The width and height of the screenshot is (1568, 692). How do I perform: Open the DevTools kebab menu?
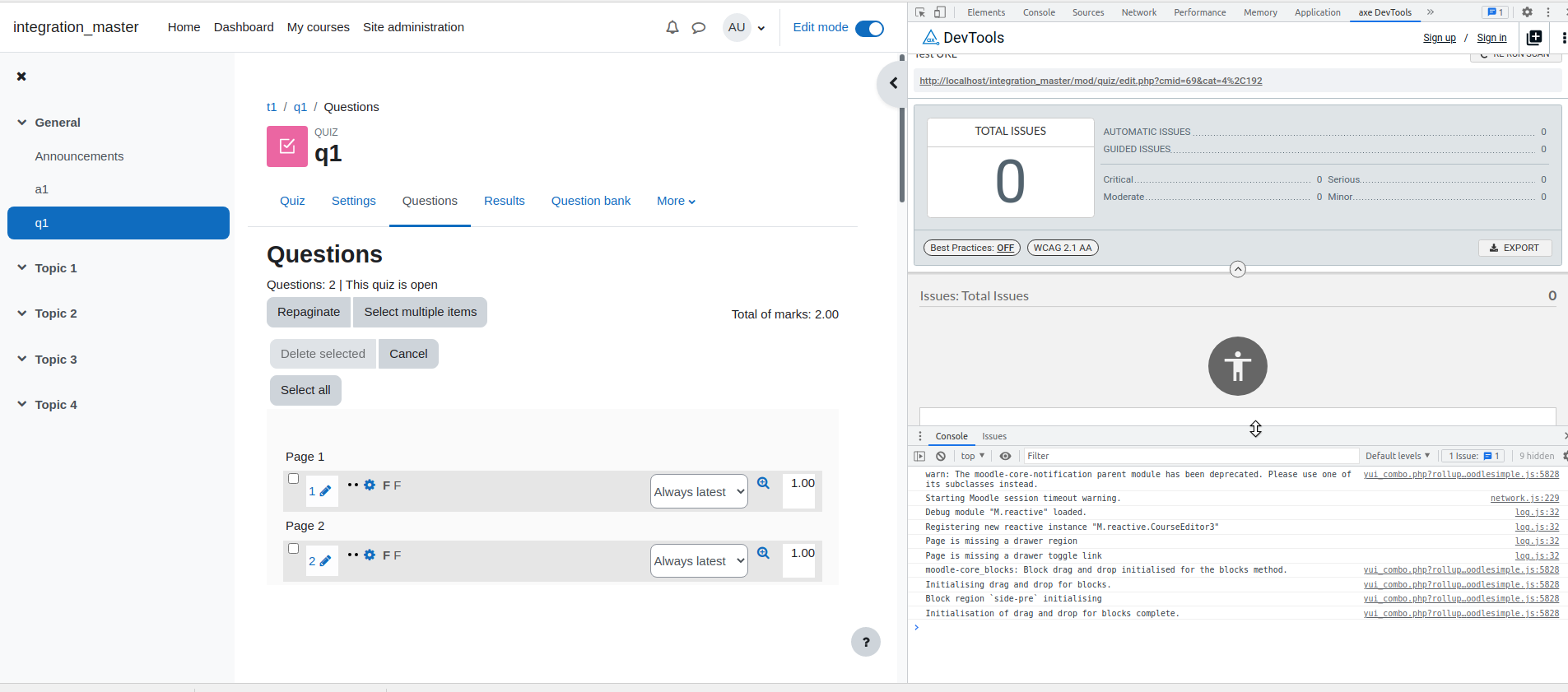pyautogui.click(x=1548, y=12)
